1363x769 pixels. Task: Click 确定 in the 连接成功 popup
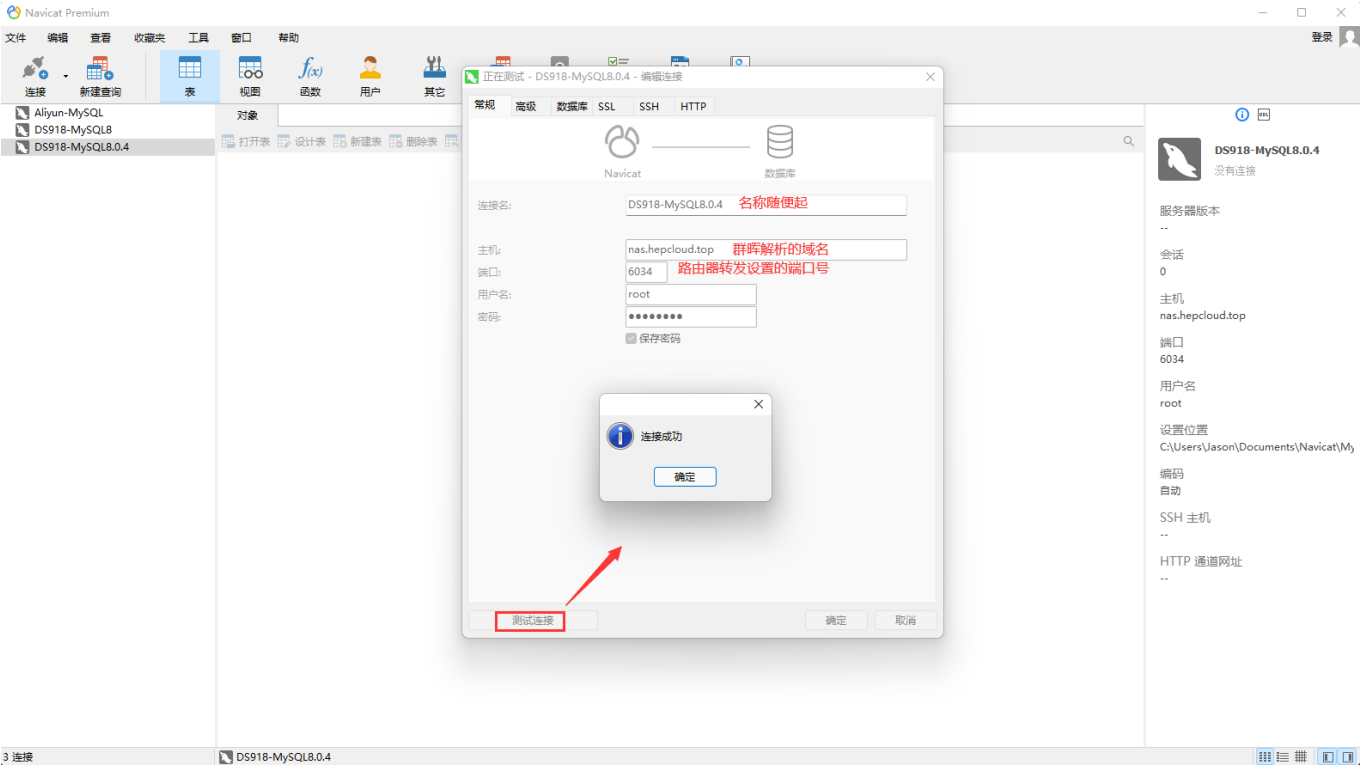click(685, 477)
